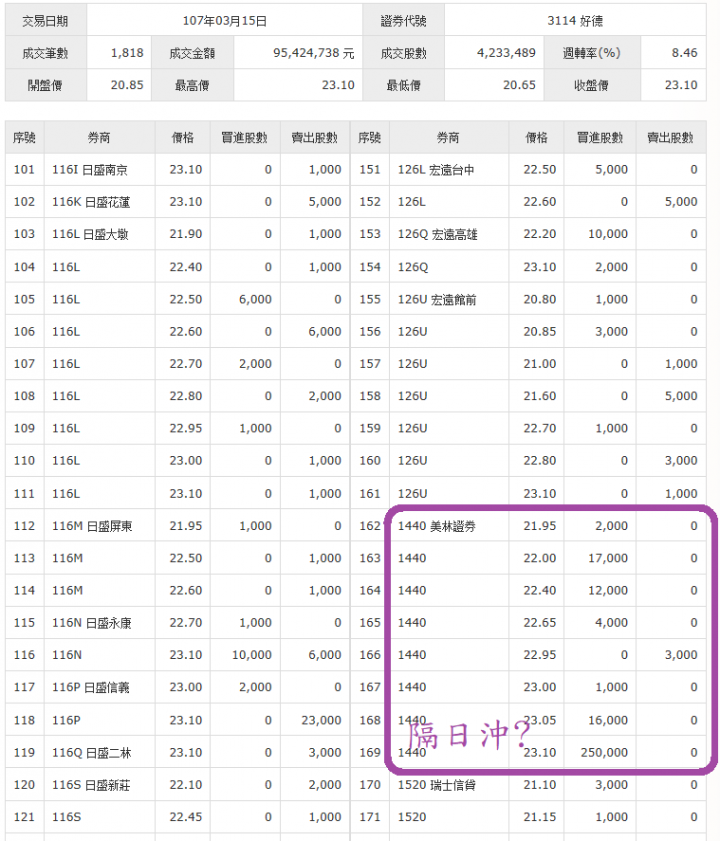
Task: Click the 23,000 sell volume in row 118
Action: coord(321,720)
